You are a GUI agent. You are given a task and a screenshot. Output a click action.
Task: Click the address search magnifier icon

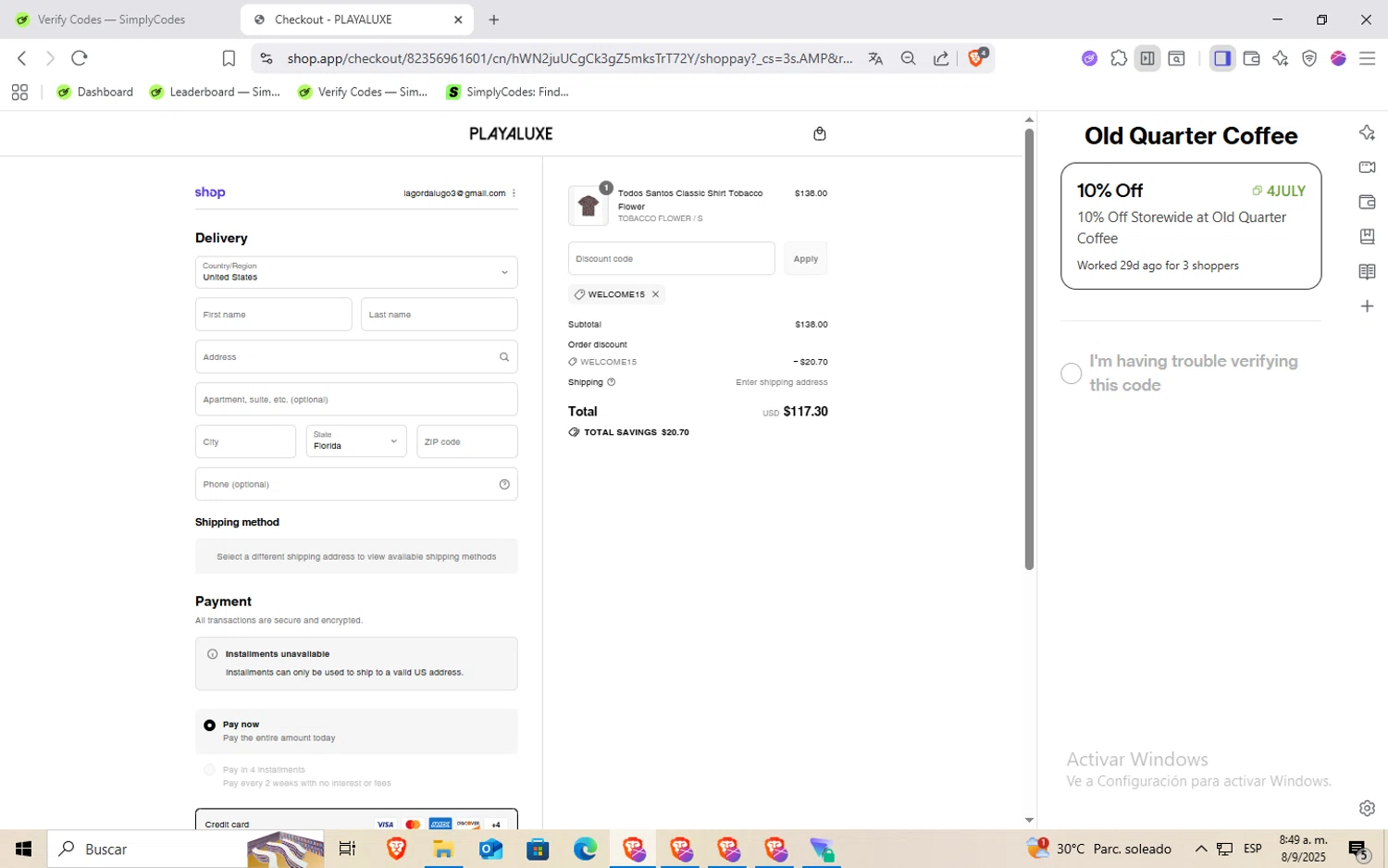point(504,357)
